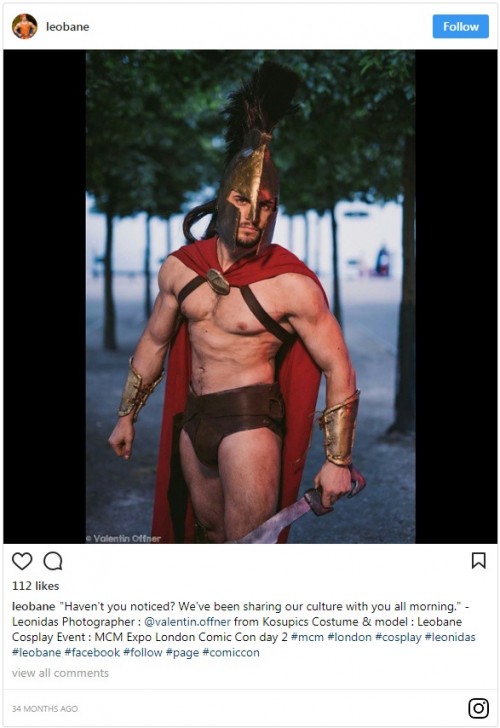Open the Spartan cosplay photo

click(x=250, y=296)
